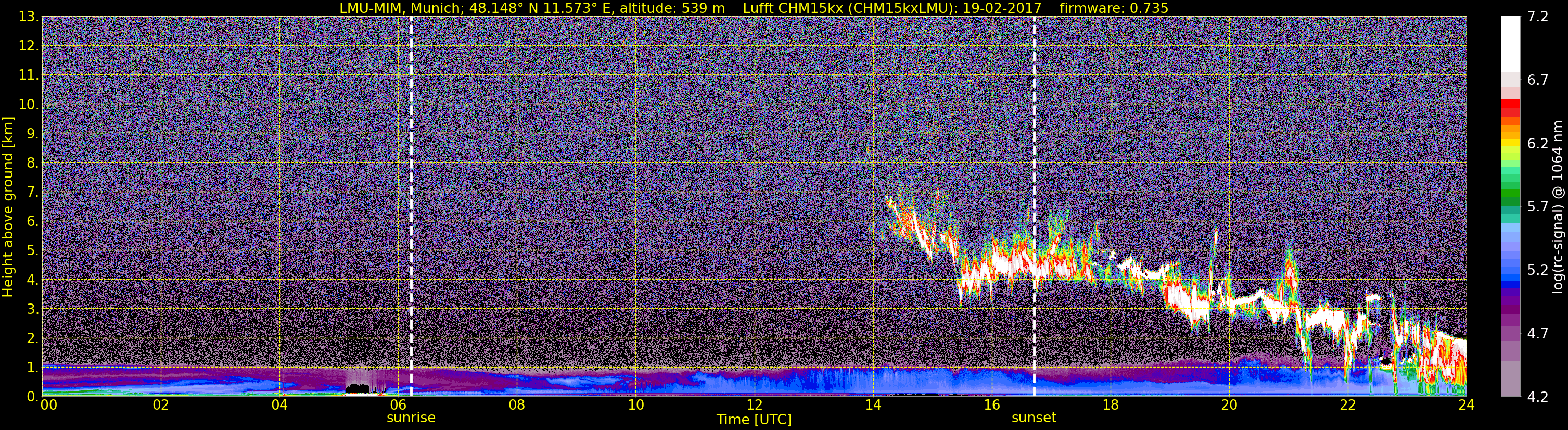Click the 7.2 value on the colorbar

tap(1537, 17)
